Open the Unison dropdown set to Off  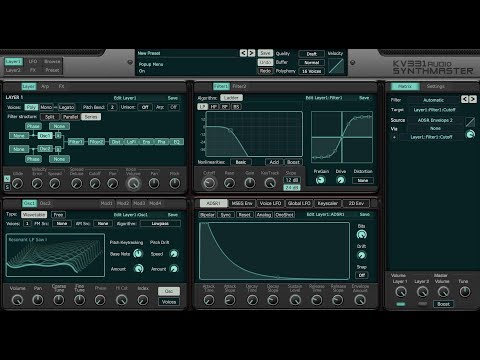[145, 107]
